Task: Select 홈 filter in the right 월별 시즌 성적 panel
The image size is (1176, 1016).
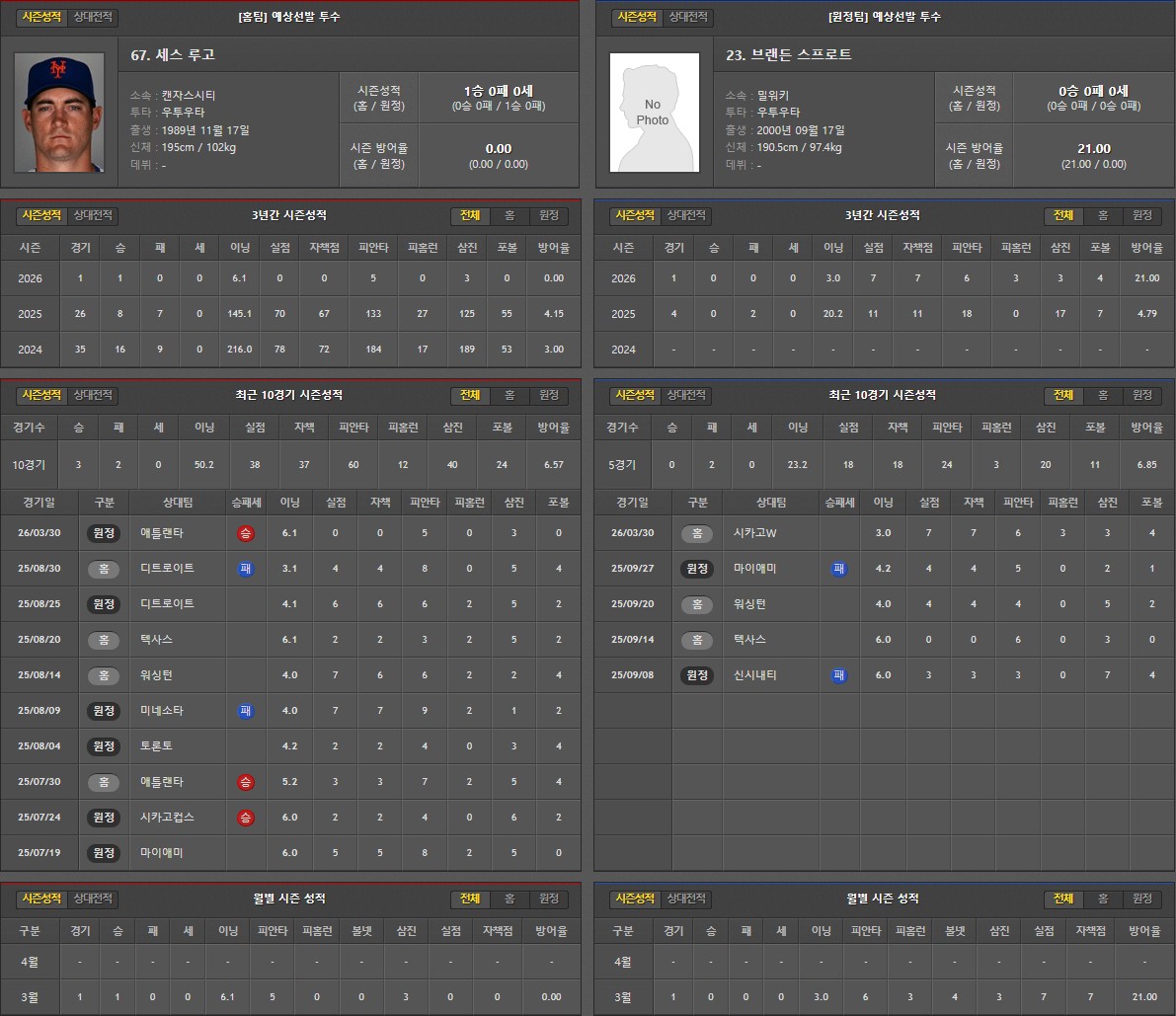Action: coord(1103,899)
